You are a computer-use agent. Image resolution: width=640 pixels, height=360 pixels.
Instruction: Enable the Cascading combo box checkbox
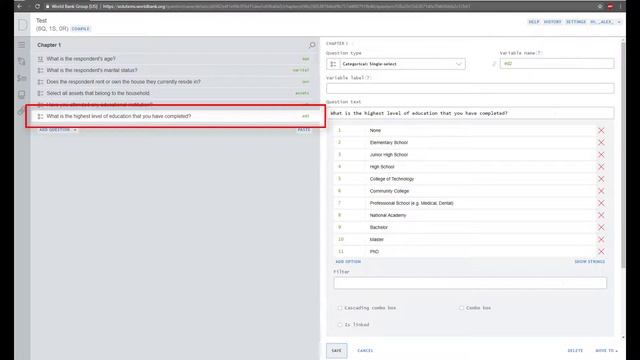pyautogui.click(x=340, y=308)
